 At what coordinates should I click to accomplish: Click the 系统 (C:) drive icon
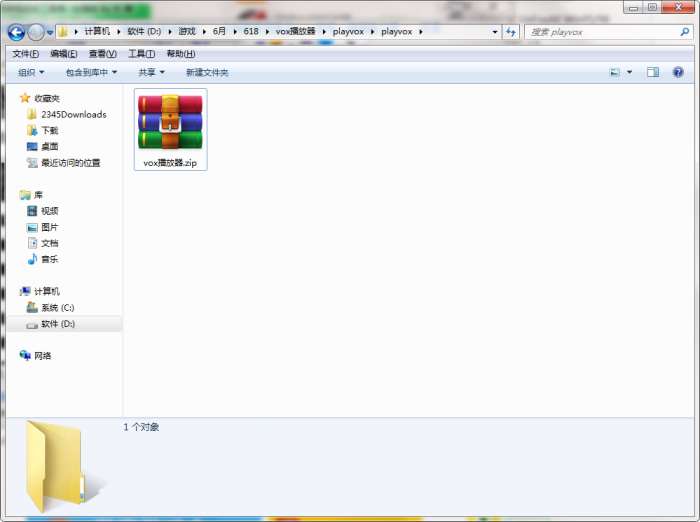(x=32, y=307)
